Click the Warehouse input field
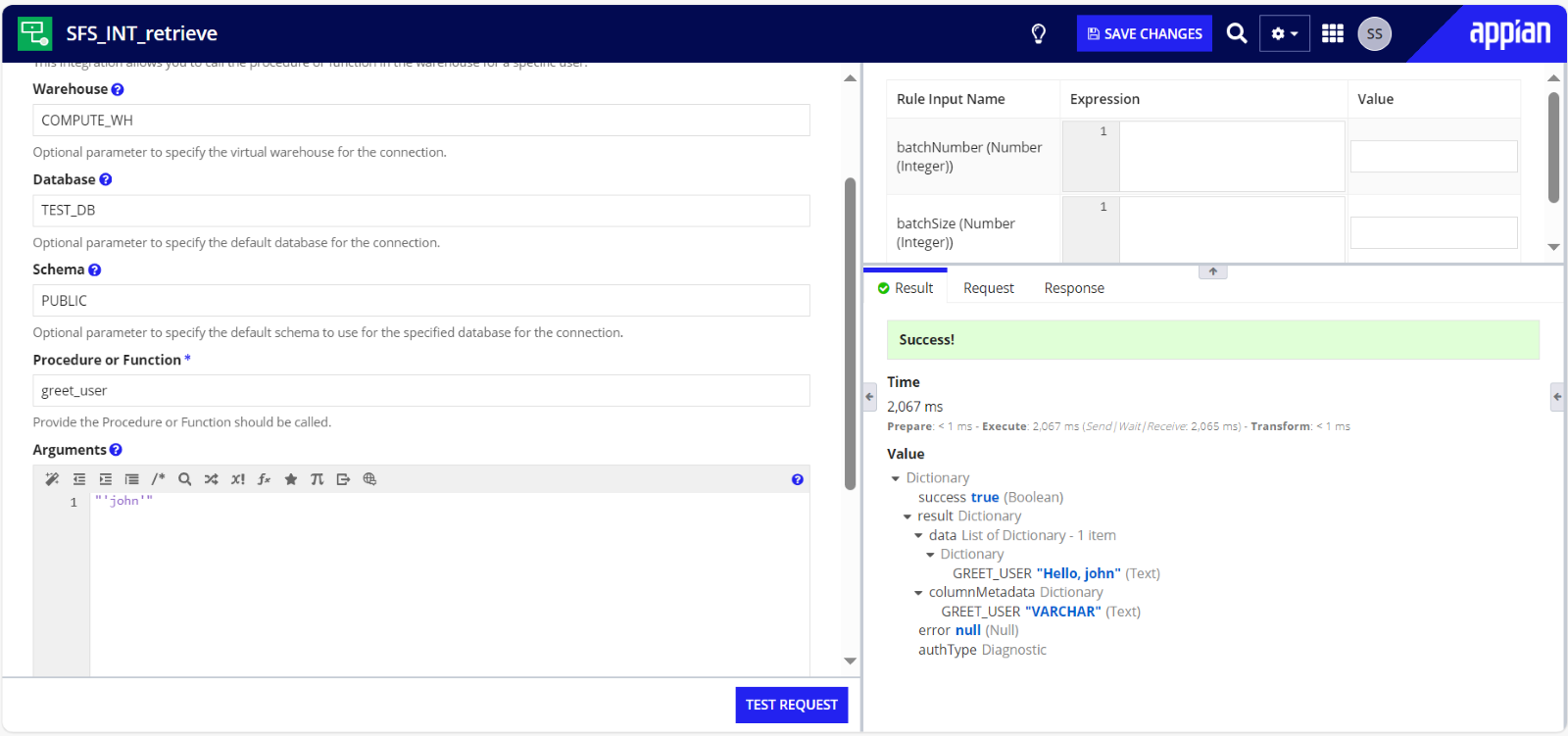 pos(421,120)
